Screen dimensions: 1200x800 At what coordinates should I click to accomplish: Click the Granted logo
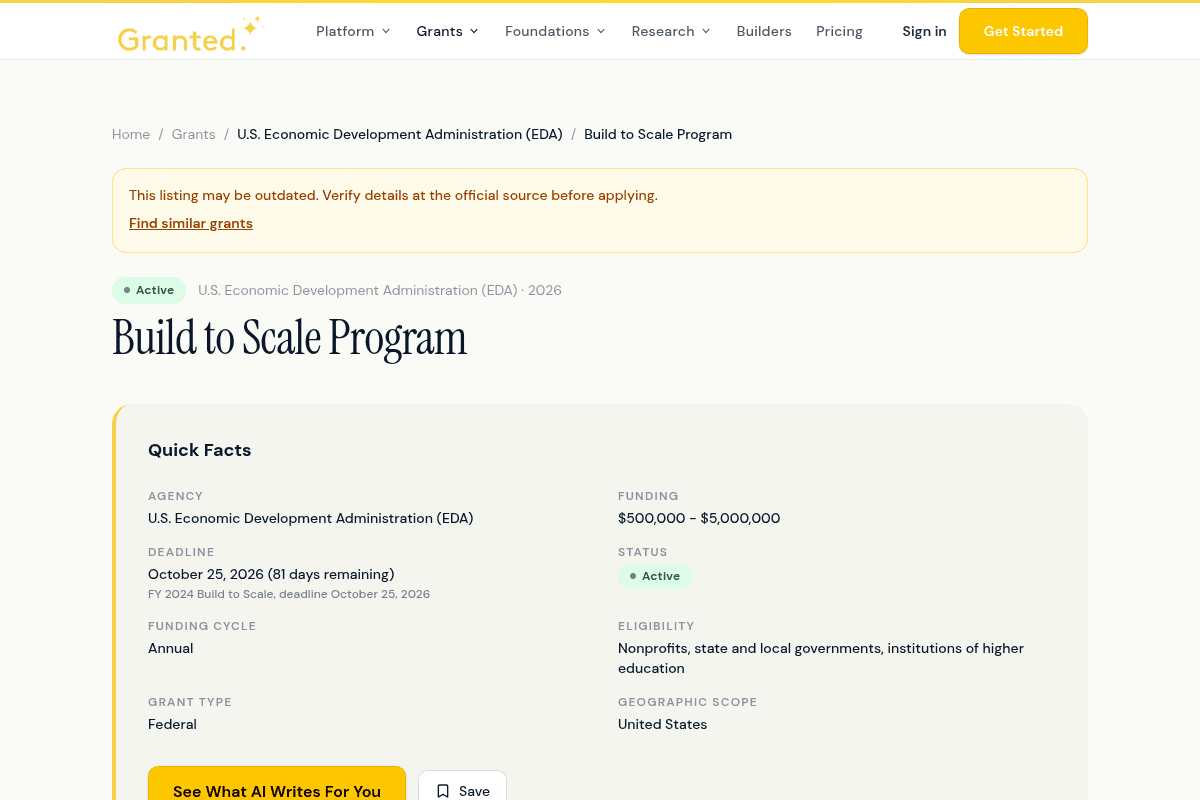coord(190,34)
